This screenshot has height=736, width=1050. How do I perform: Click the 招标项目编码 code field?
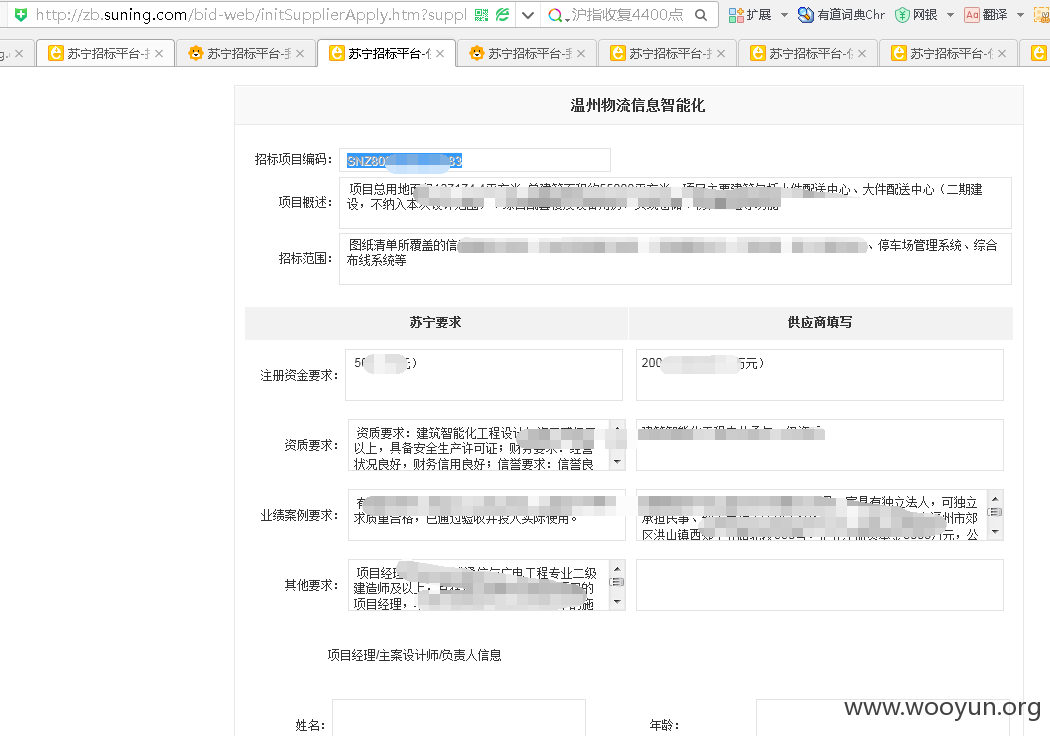click(475, 160)
